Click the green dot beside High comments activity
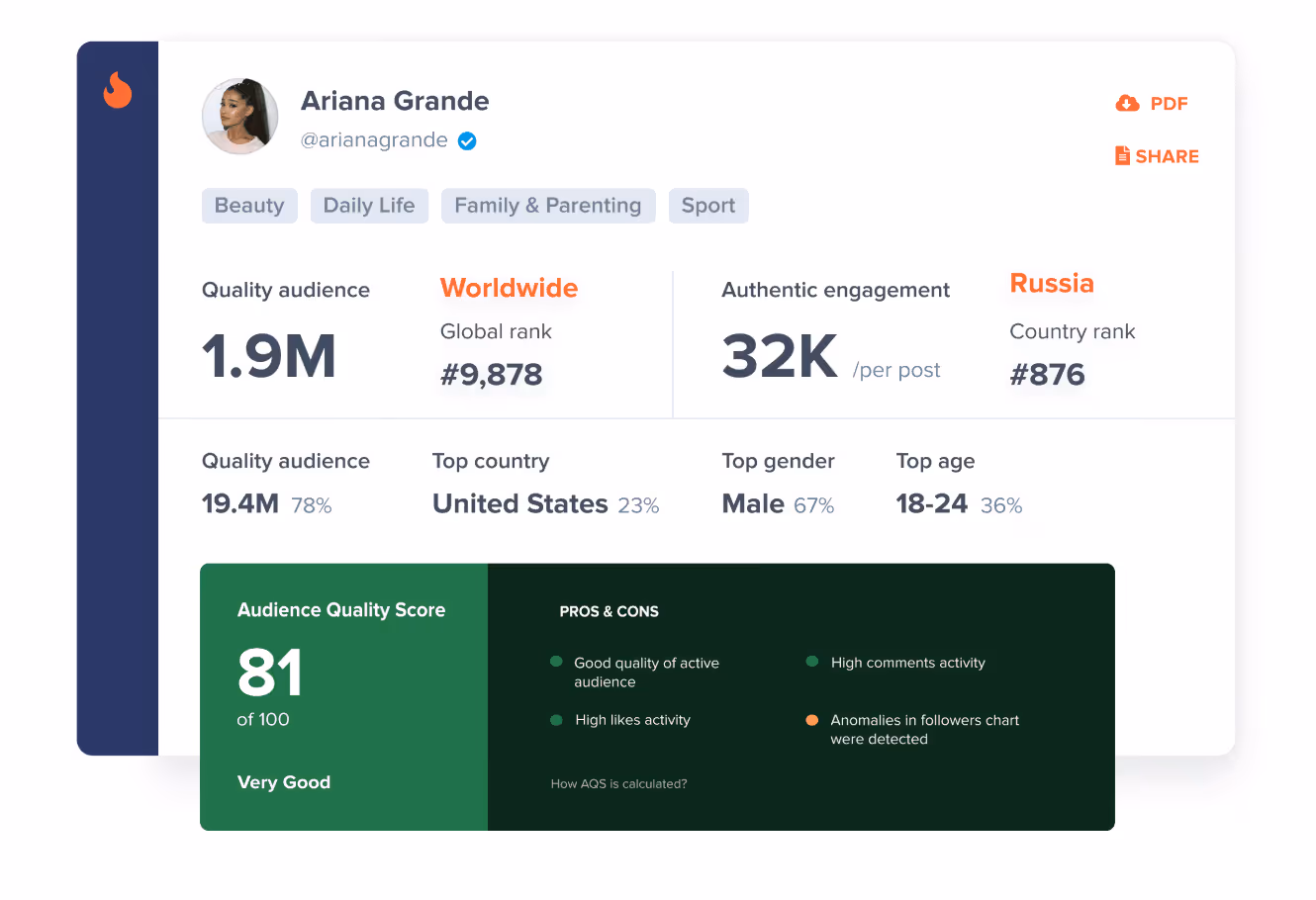The width and height of the screenshot is (1316, 900). [812, 662]
